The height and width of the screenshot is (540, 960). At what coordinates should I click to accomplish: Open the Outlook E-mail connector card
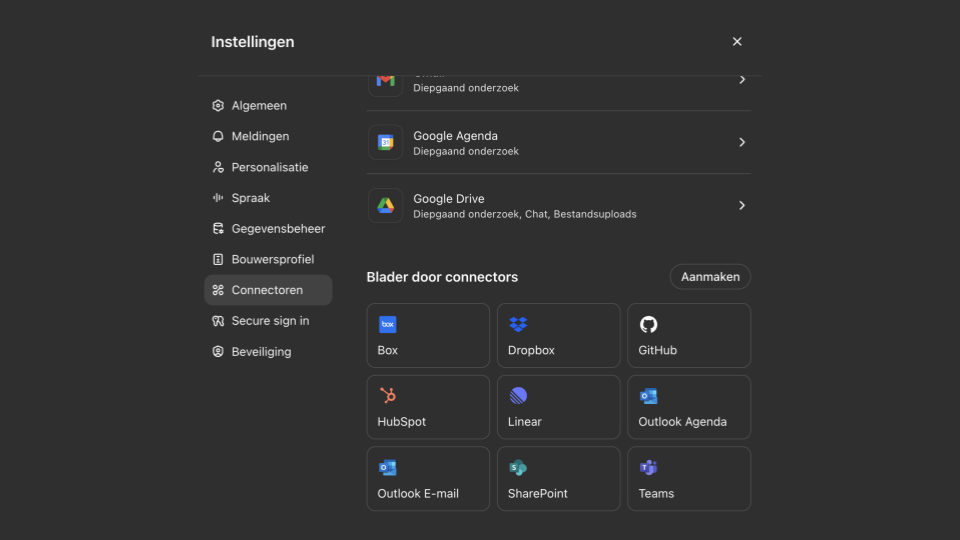(x=428, y=479)
